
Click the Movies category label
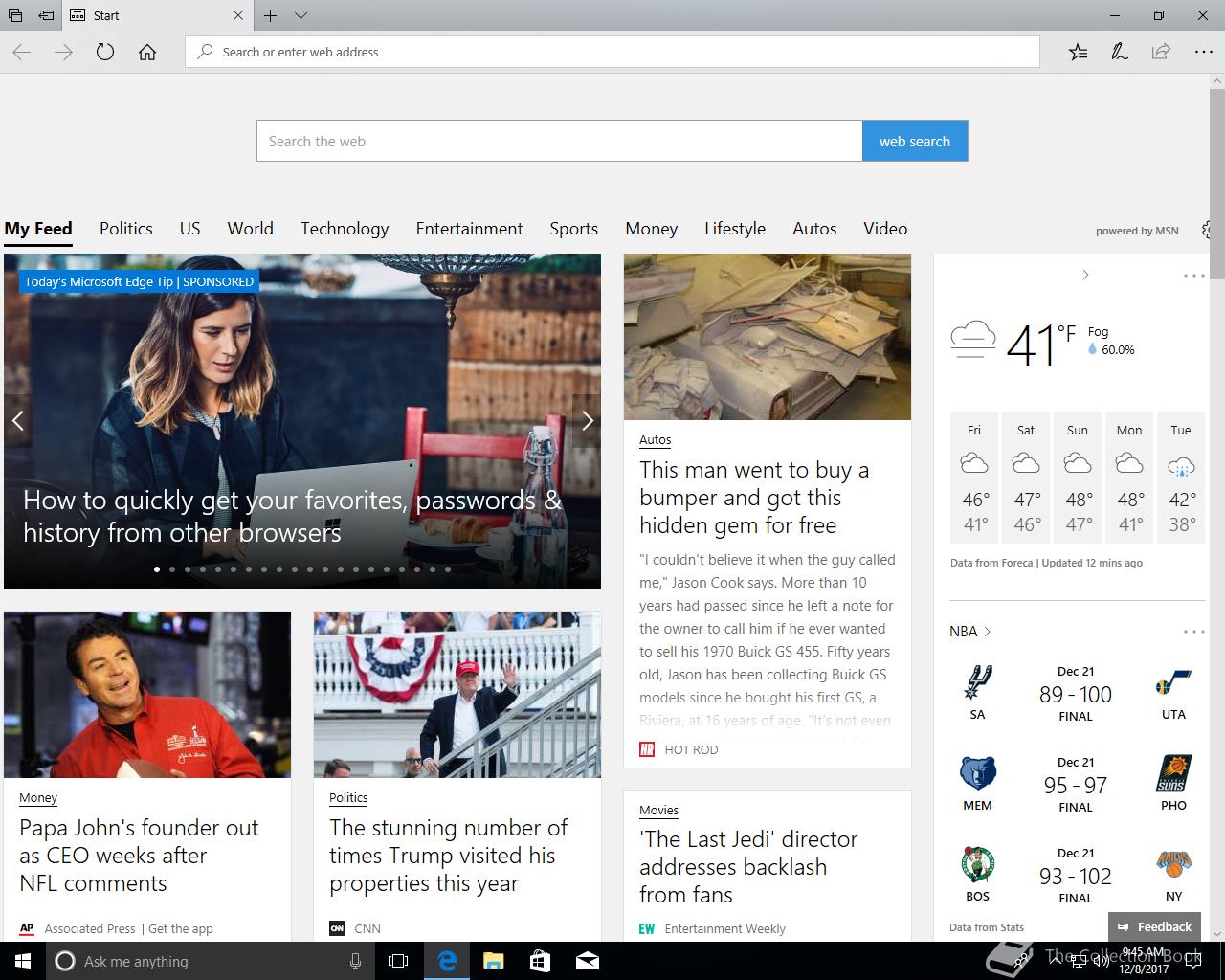[659, 810]
